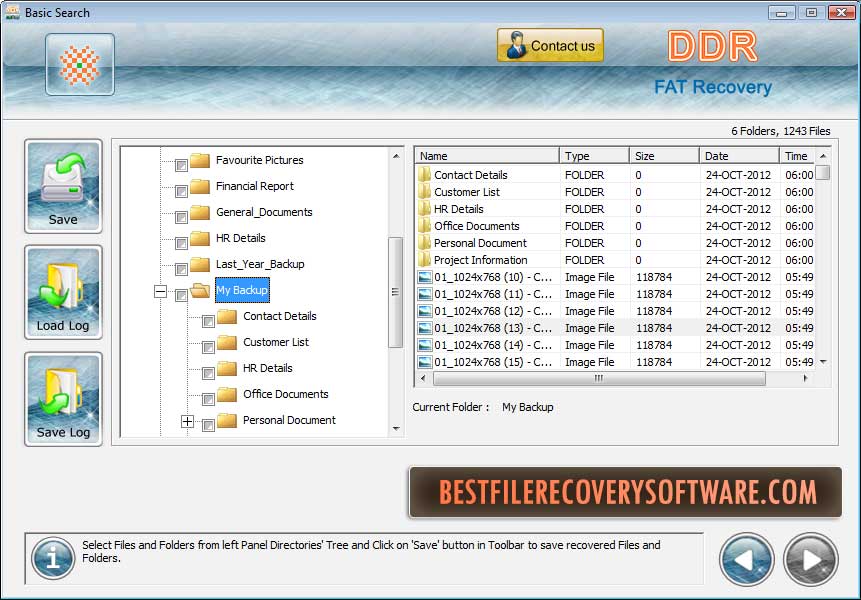Select HR Details under My Backup

267,368
